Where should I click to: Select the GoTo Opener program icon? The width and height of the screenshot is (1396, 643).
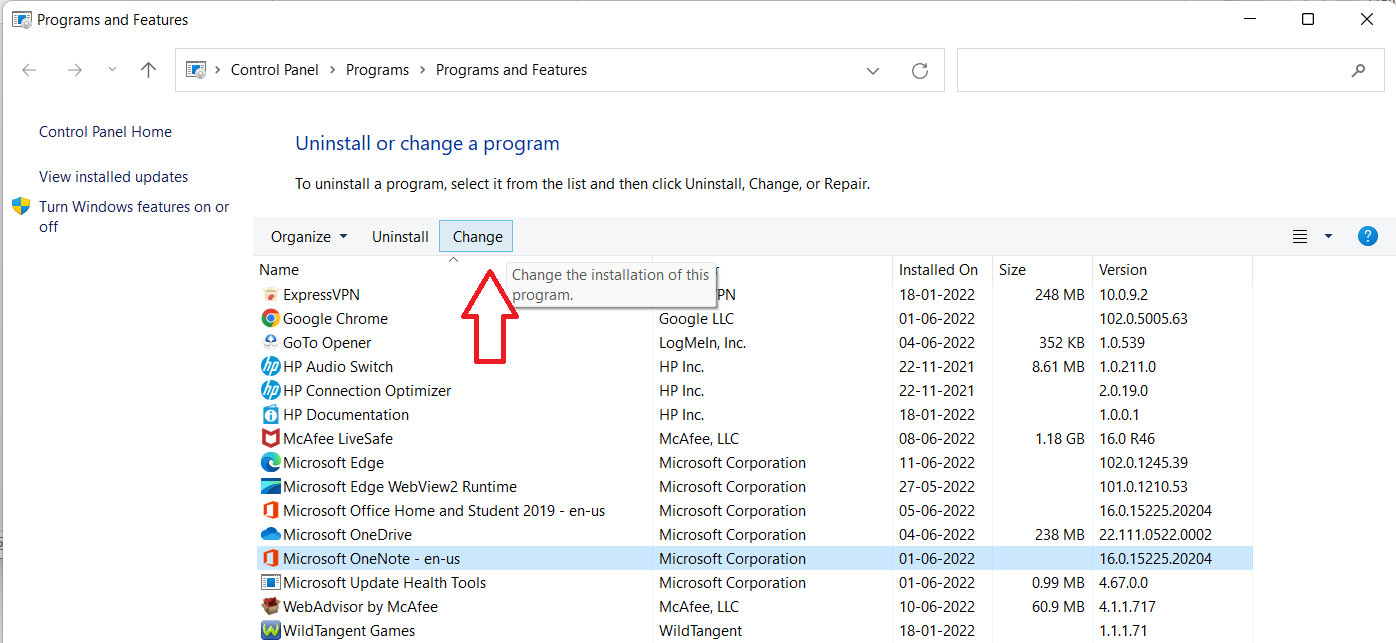pos(270,343)
